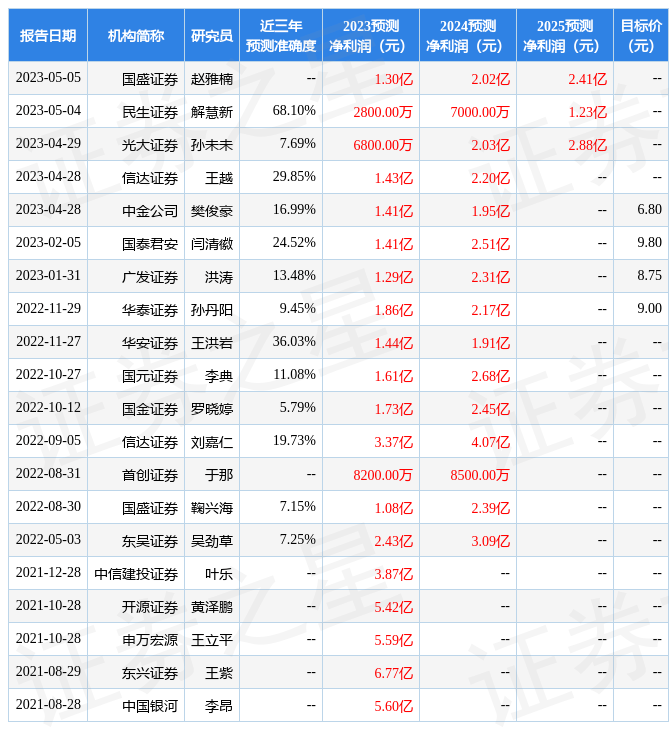This screenshot has height=730, width=669.
Task: Click the 2.88亿 forecast for 2025
Action: 588,145
